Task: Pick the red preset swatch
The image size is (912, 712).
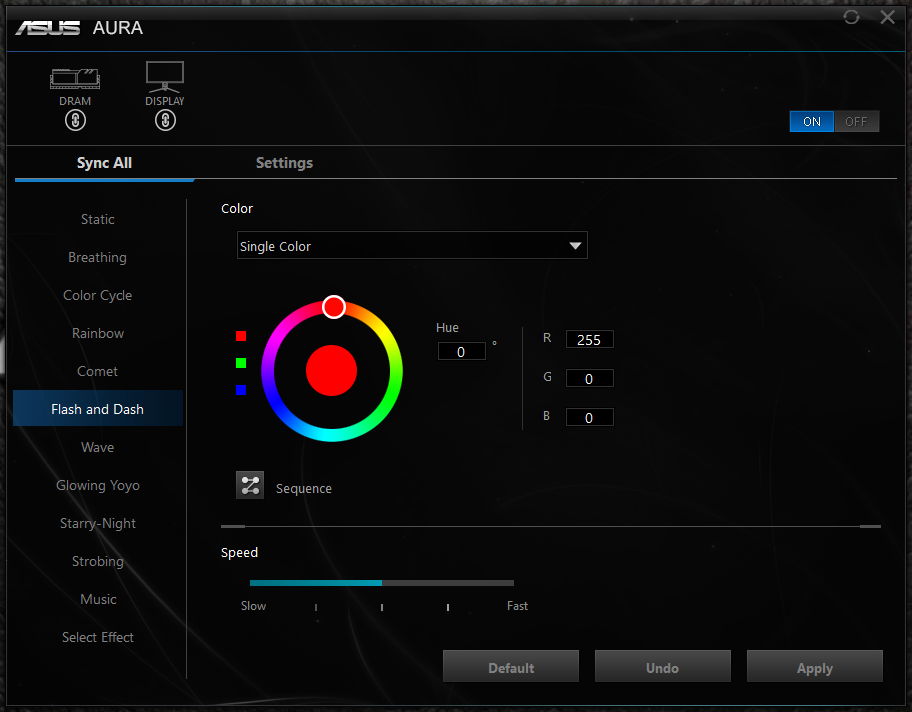Action: click(x=241, y=336)
